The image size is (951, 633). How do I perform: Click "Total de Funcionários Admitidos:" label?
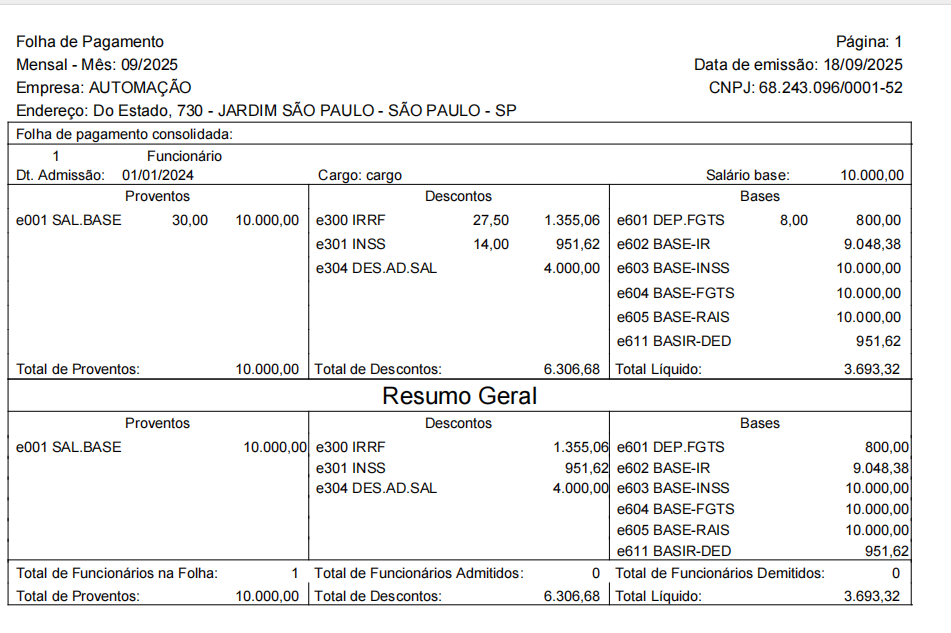[x=419, y=573]
